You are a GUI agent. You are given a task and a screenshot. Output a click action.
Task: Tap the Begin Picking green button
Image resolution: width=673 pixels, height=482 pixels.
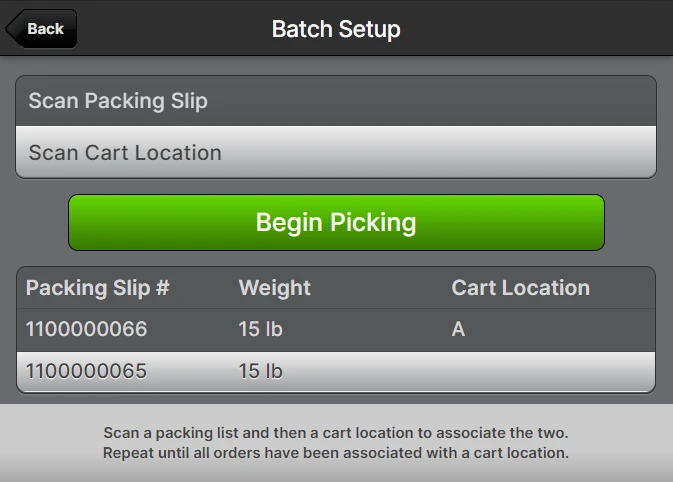point(336,222)
